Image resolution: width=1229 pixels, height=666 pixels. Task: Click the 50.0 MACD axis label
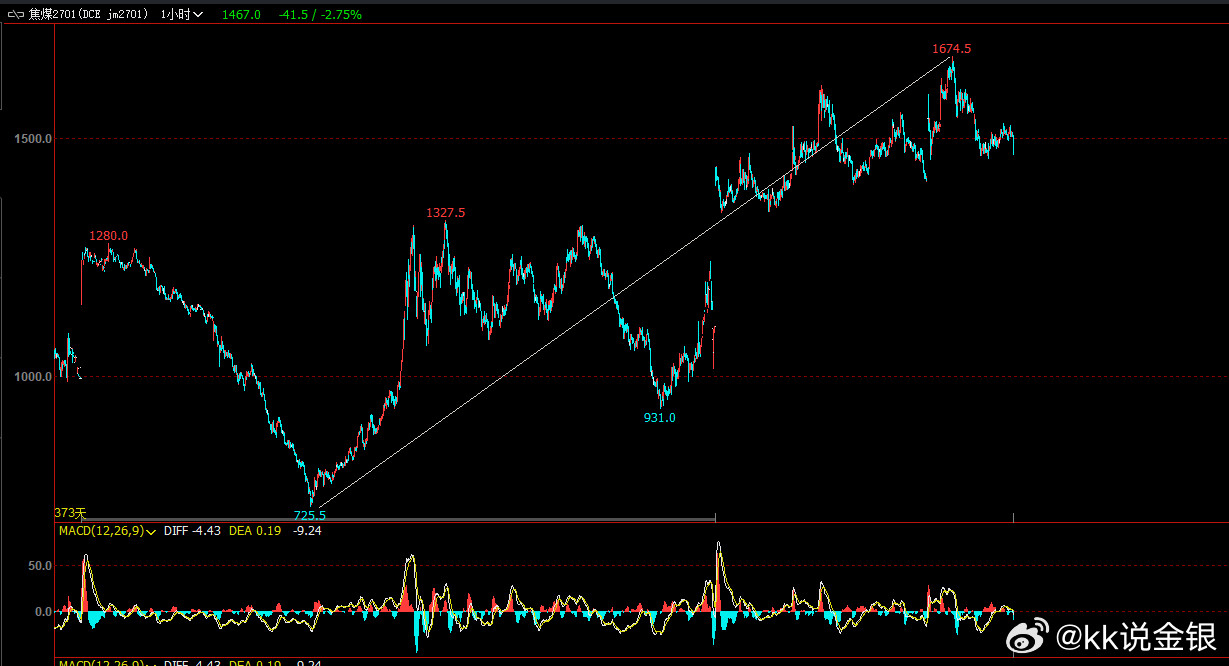(x=40, y=566)
